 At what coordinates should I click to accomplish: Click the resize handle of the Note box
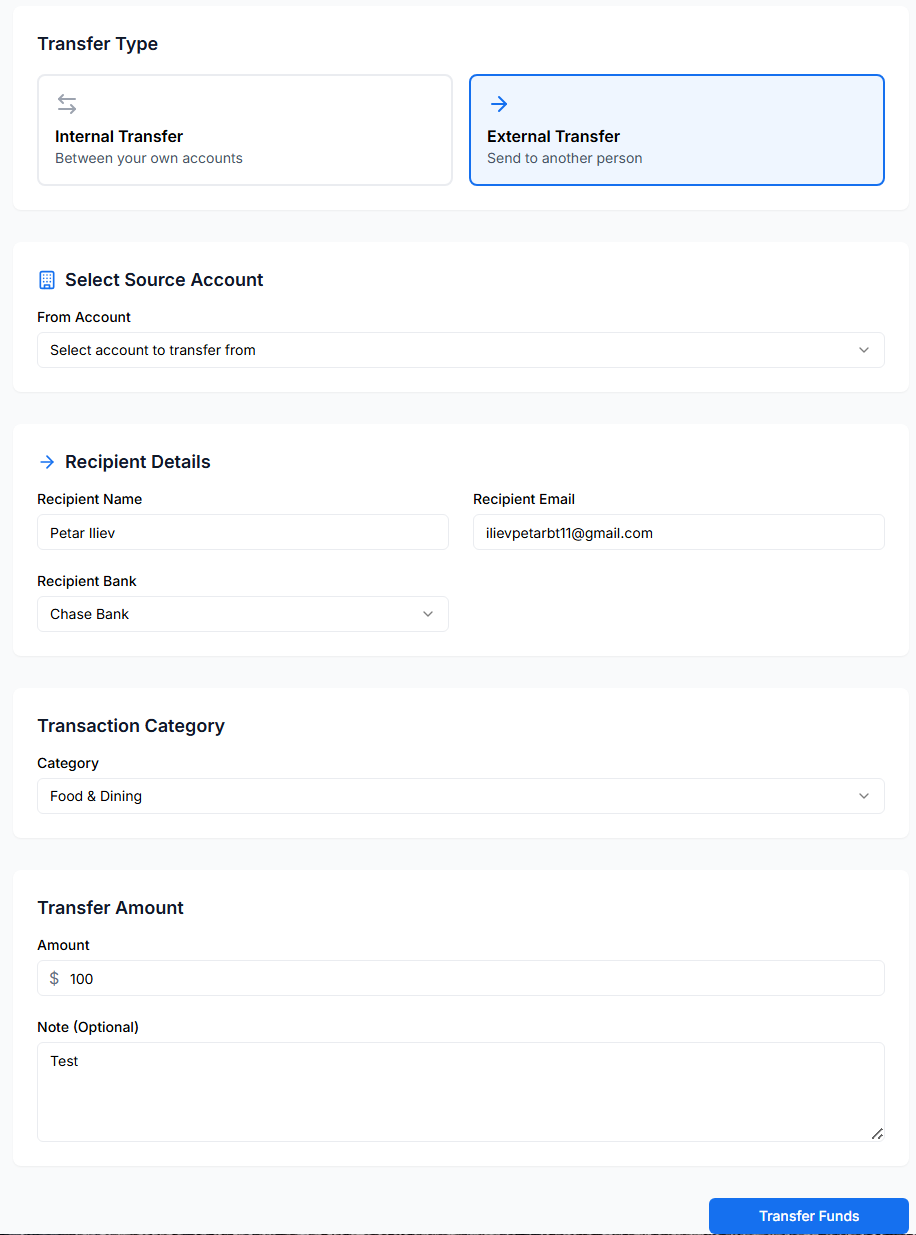877,1134
